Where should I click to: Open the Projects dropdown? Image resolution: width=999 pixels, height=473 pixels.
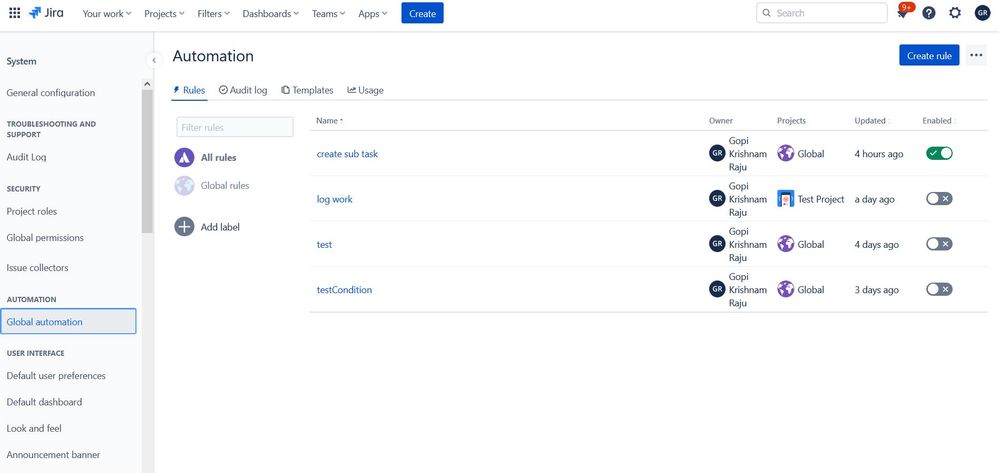[164, 13]
